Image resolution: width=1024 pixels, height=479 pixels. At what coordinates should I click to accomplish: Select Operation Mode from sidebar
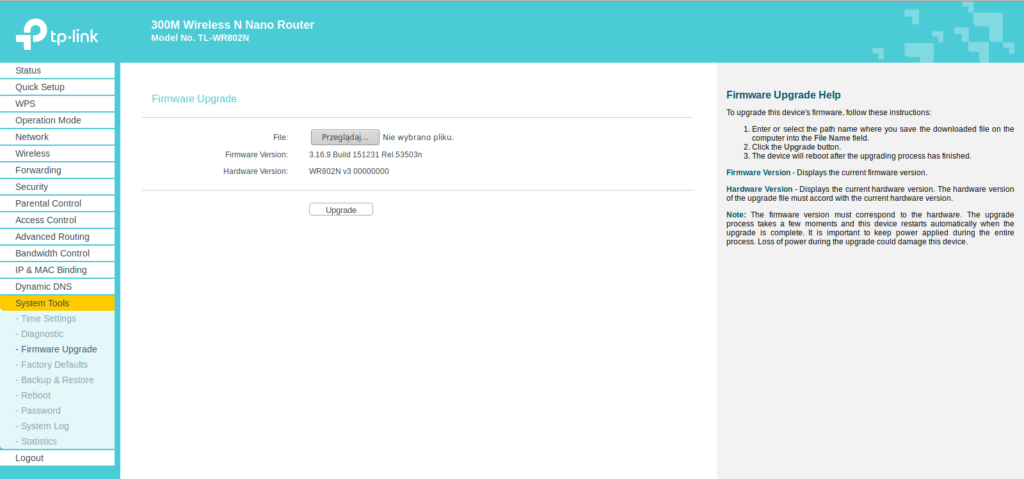tap(48, 120)
